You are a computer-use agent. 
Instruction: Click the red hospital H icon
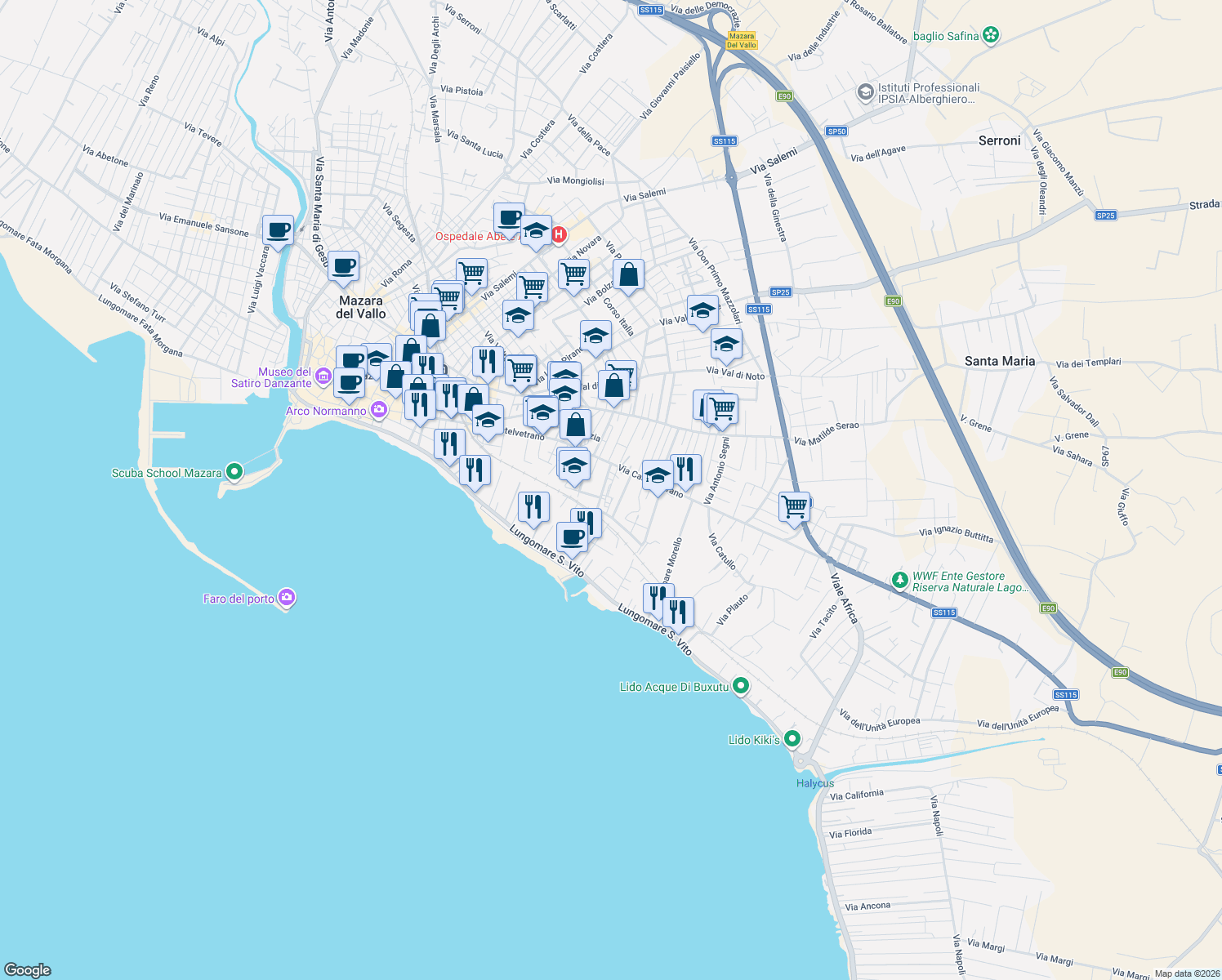point(559,235)
